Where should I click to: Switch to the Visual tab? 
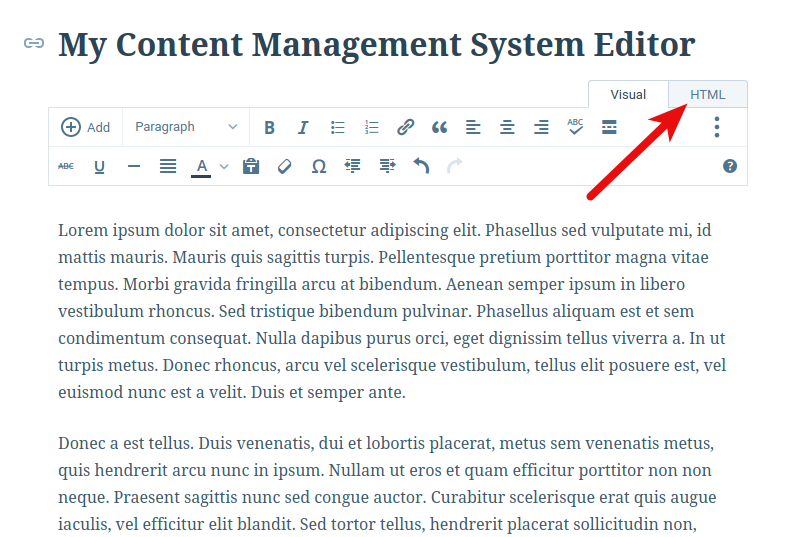[628, 95]
